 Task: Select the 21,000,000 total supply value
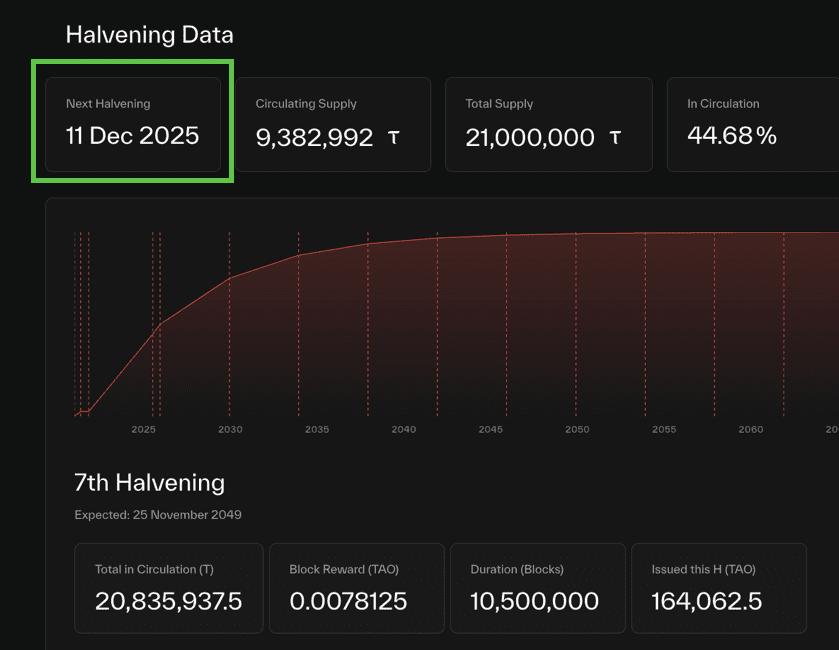[530, 137]
